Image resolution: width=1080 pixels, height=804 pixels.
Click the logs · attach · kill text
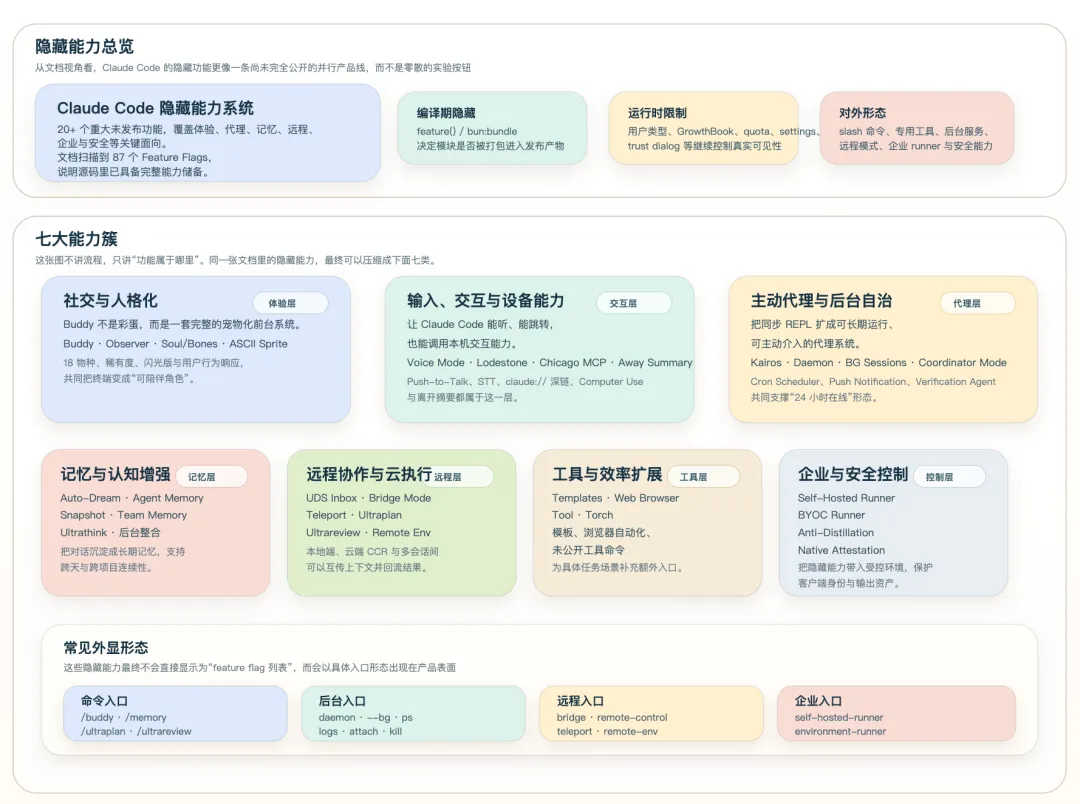coord(360,732)
